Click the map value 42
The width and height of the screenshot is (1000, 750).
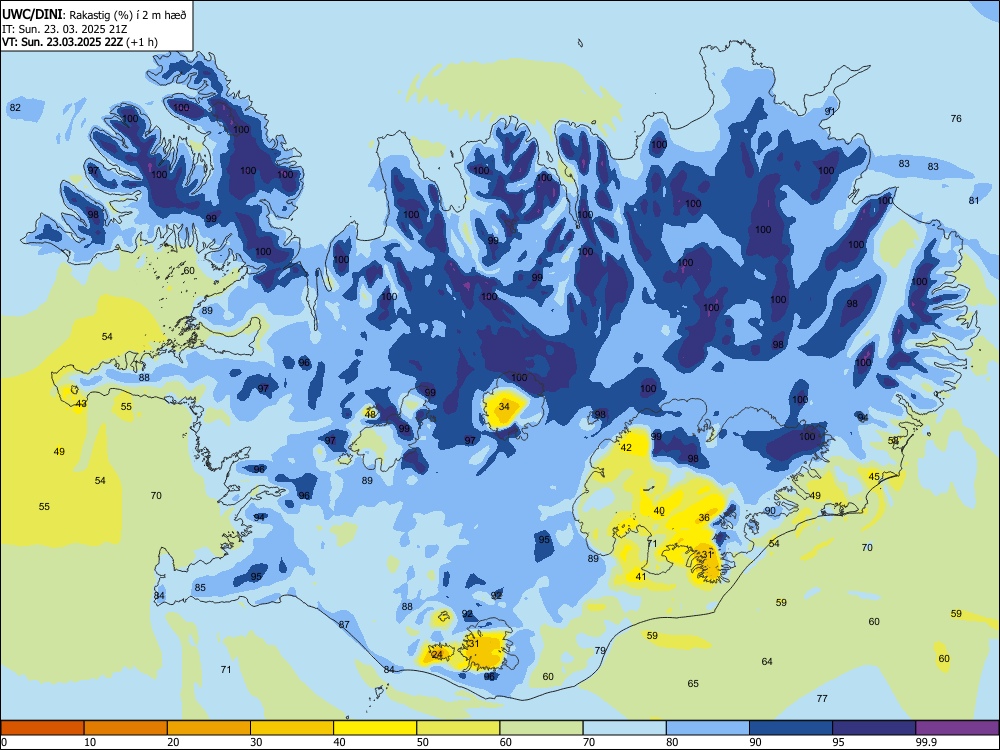click(626, 447)
